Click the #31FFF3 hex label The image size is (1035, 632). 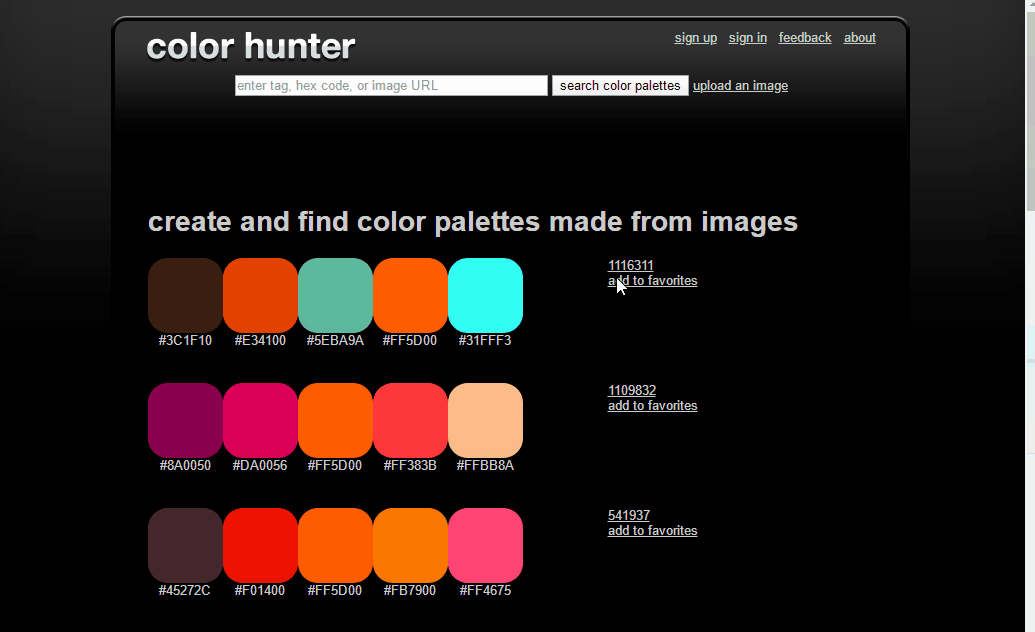(x=484, y=340)
